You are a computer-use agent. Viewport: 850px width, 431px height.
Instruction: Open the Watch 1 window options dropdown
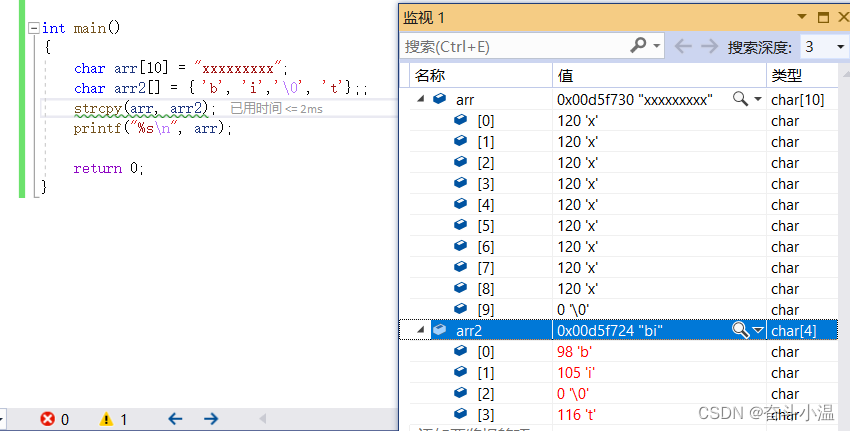tap(802, 17)
